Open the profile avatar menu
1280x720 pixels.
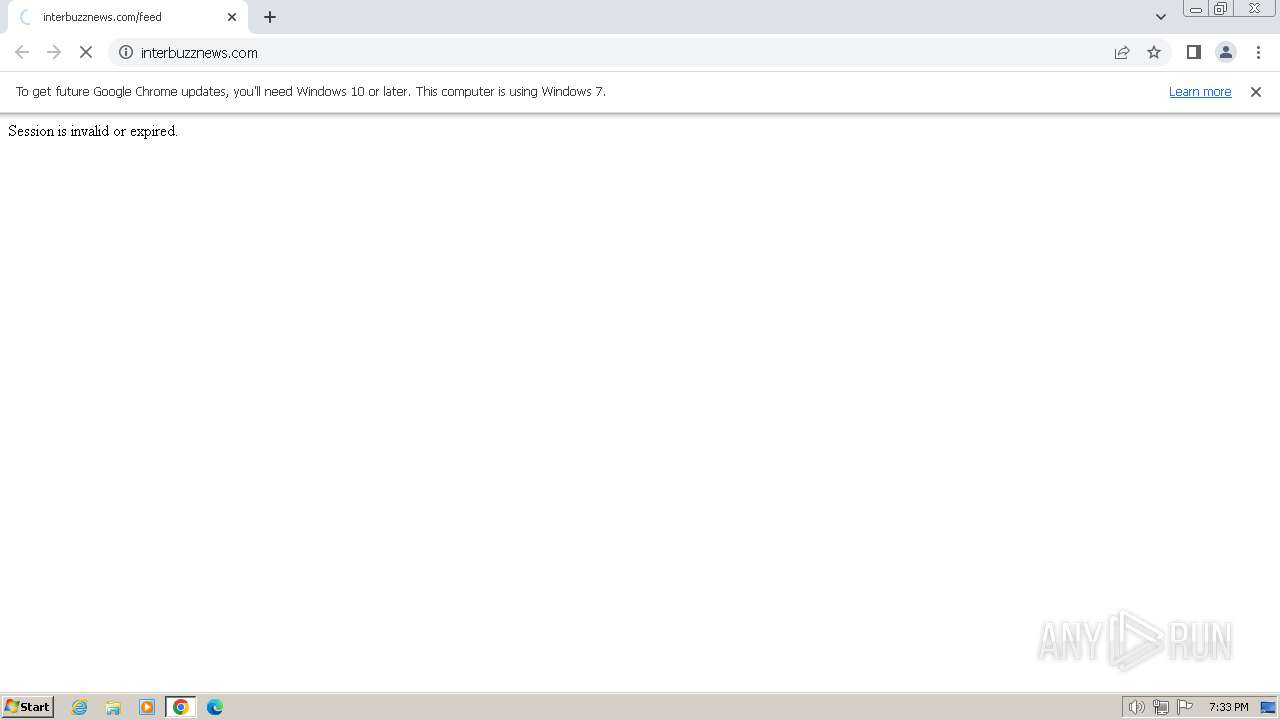click(x=1226, y=52)
